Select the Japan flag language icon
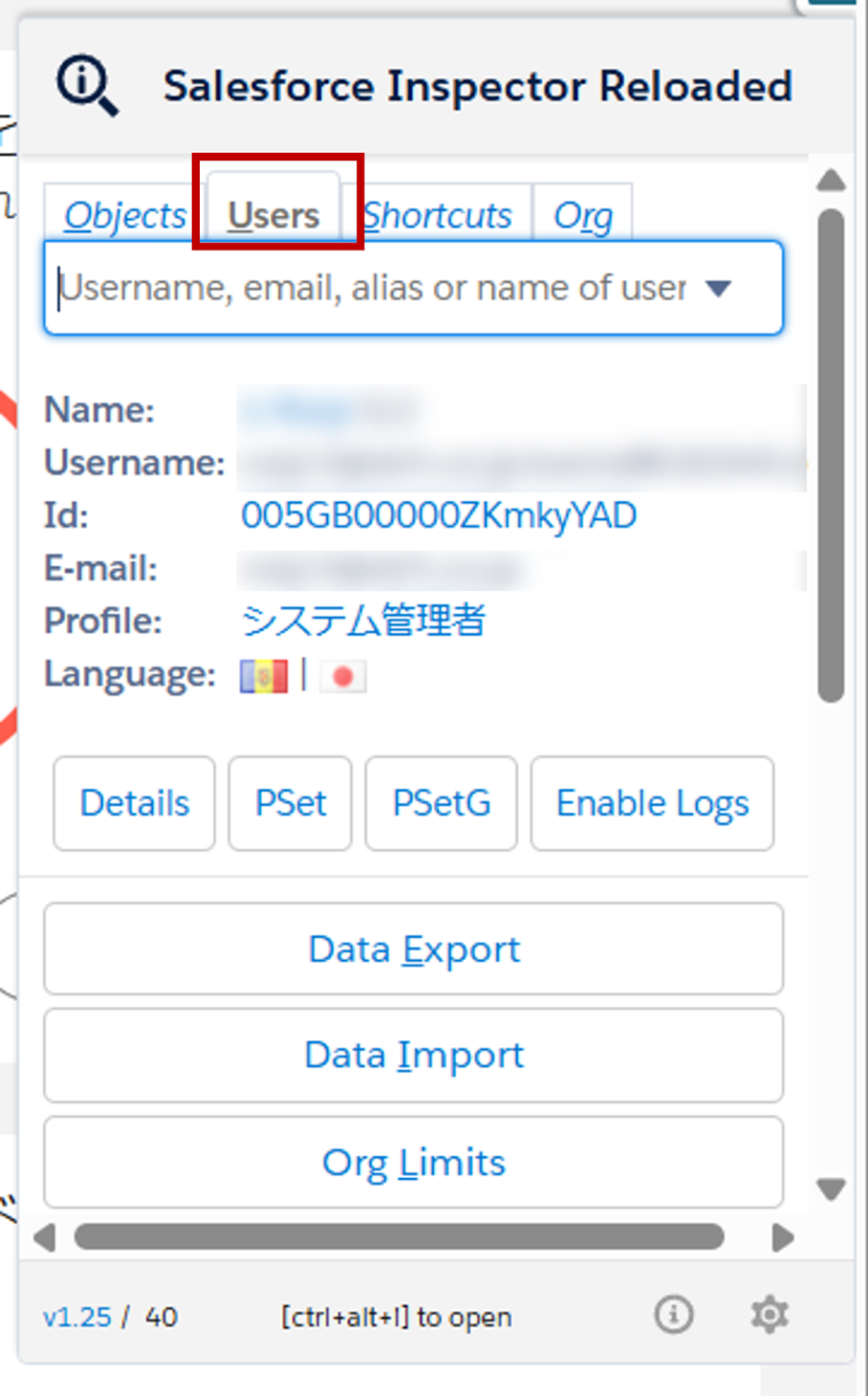868x1396 pixels. tap(342, 675)
